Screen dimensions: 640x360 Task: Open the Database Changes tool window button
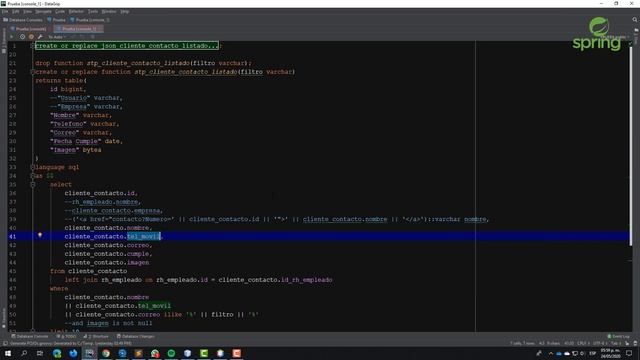point(136,336)
